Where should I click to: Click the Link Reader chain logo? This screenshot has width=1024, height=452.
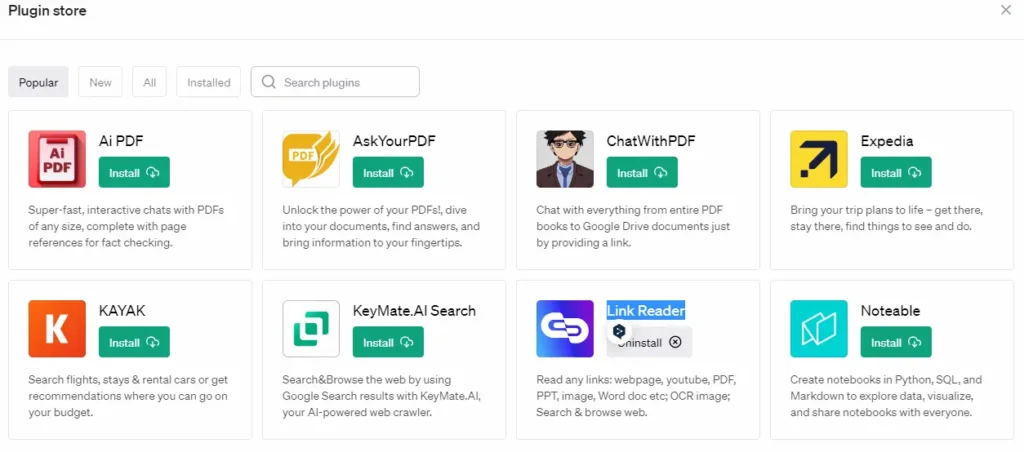(565, 329)
